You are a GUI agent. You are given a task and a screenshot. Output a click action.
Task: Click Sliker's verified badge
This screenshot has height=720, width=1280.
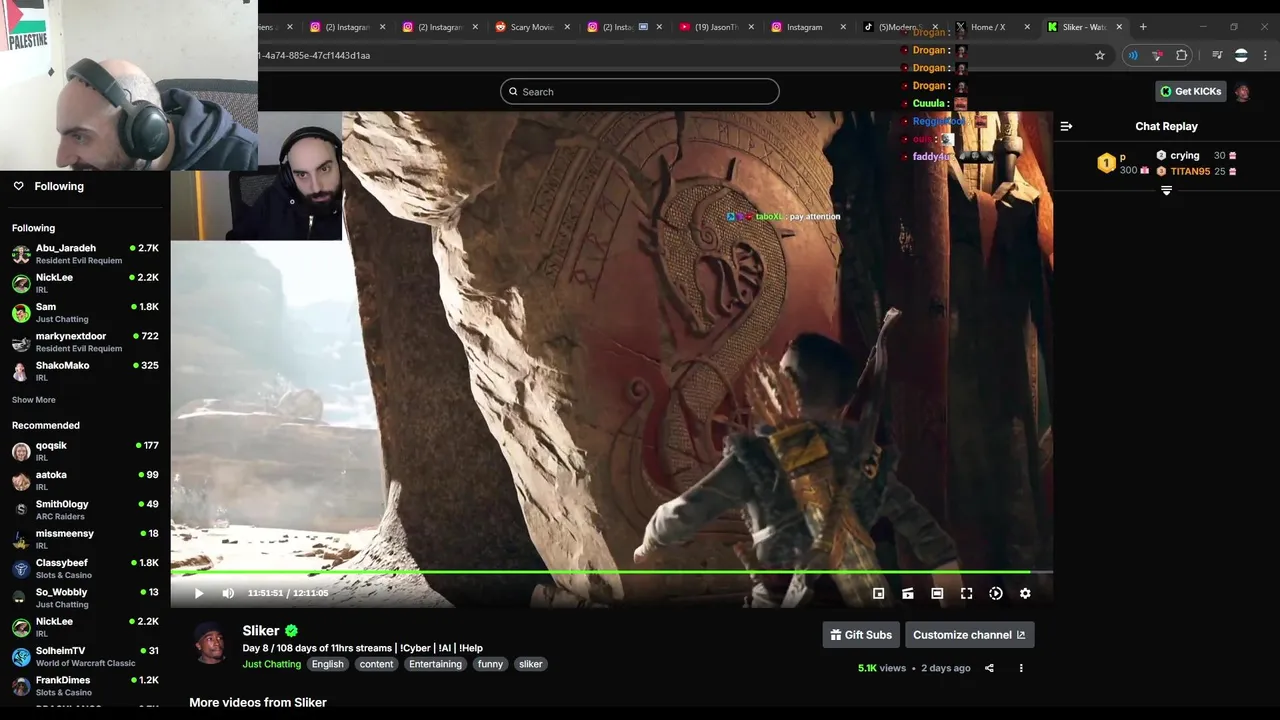tap(291, 631)
